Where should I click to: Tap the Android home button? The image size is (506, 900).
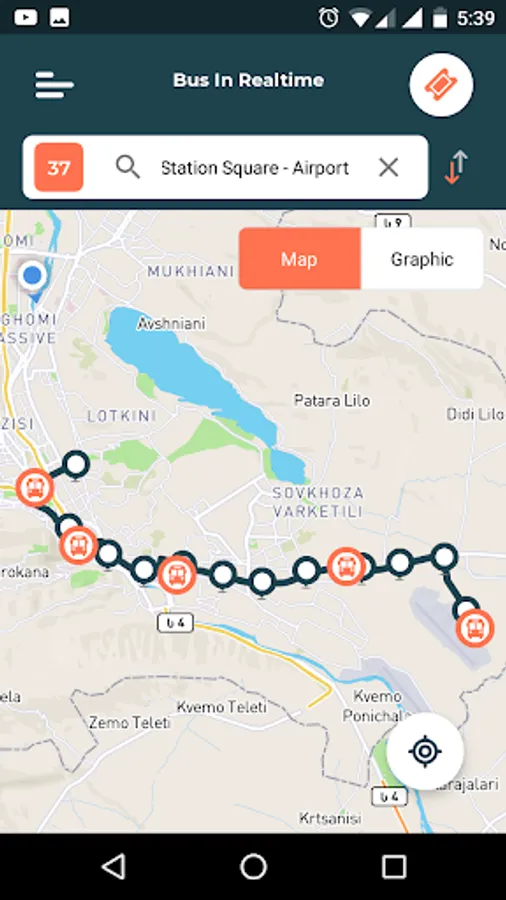253,866
